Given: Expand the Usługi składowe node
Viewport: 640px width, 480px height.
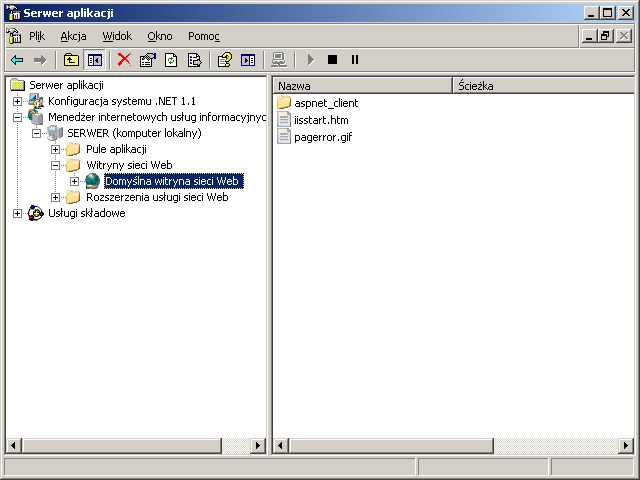Looking at the screenshot, I should tap(18, 213).
